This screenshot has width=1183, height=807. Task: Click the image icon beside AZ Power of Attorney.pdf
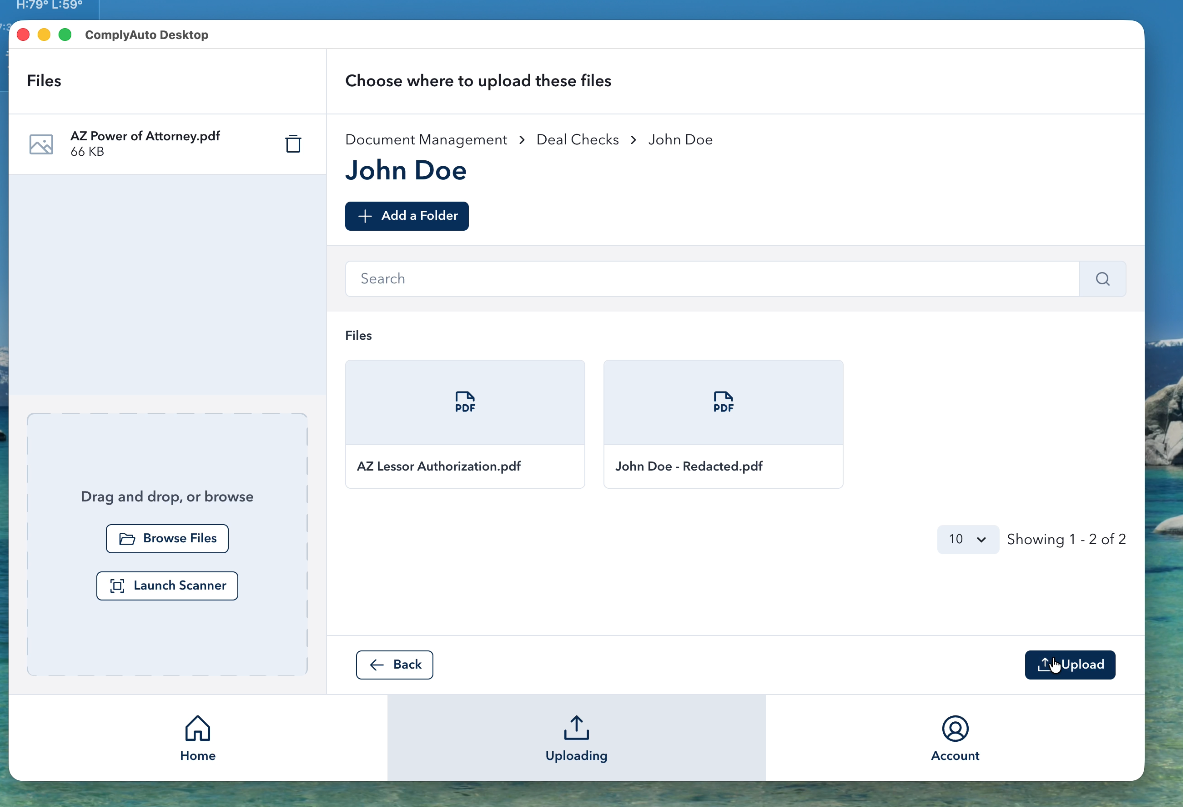[41, 144]
